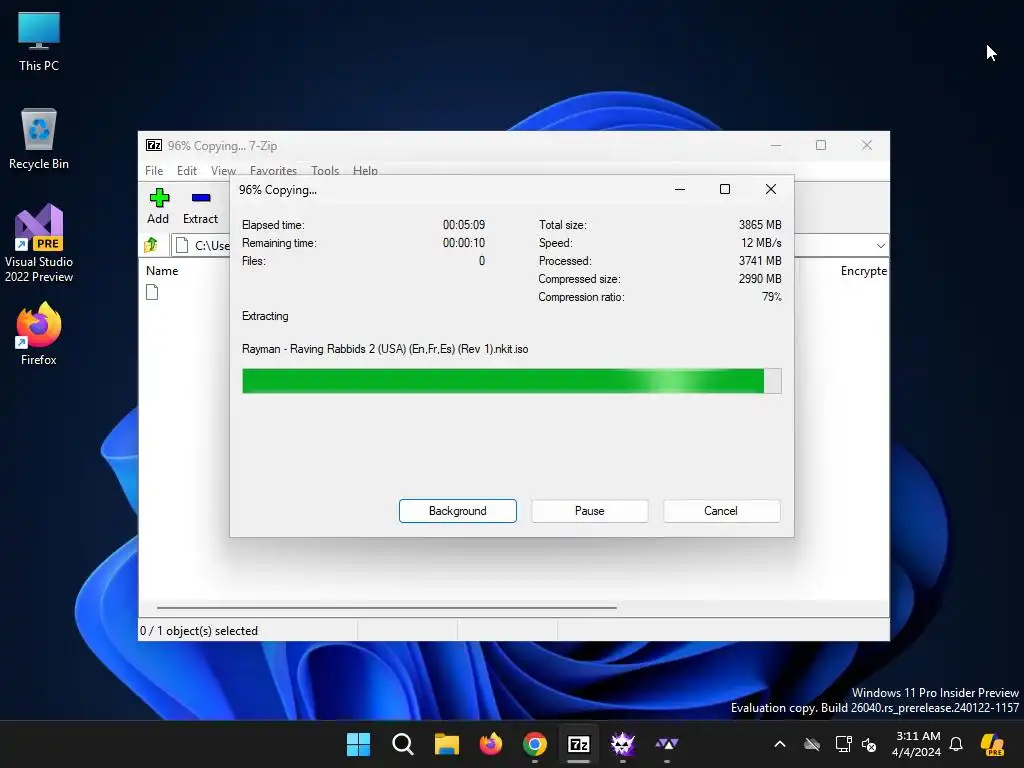The width and height of the screenshot is (1024, 768).
Task: Expand the 7-Zip address path dropdown
Action: point(880,246)
